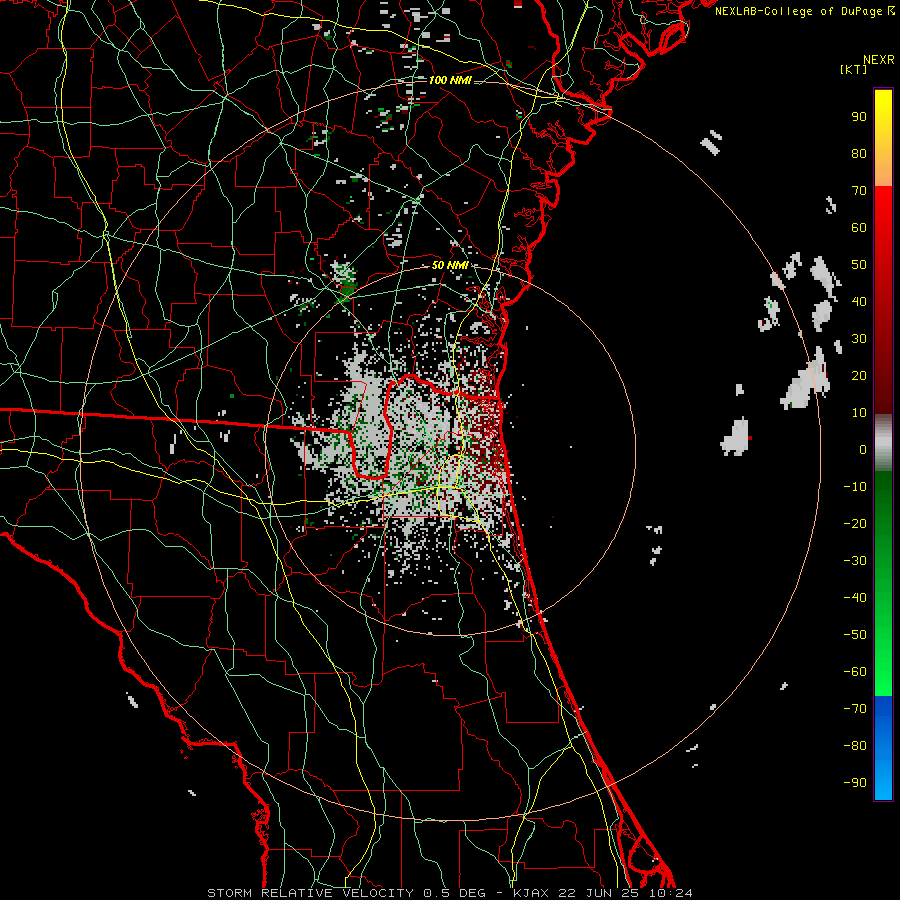Click the 20 value on the velocity scale
Viewport: 900px width, 900px height.
(859, 376)
